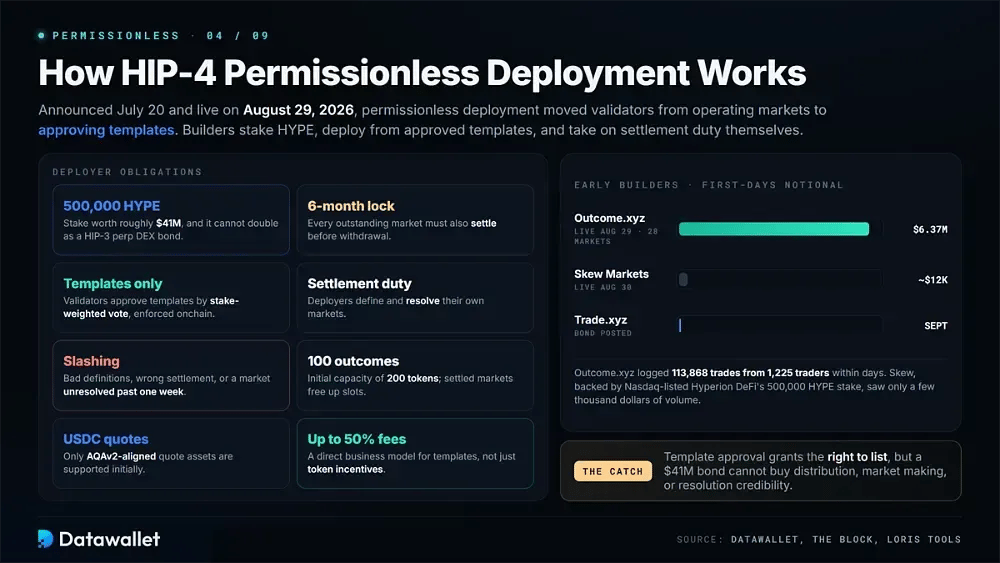1000x563 pixels.
Task: Click the 'Datawallet' wordmark text
Action: [x=109, y=539]
